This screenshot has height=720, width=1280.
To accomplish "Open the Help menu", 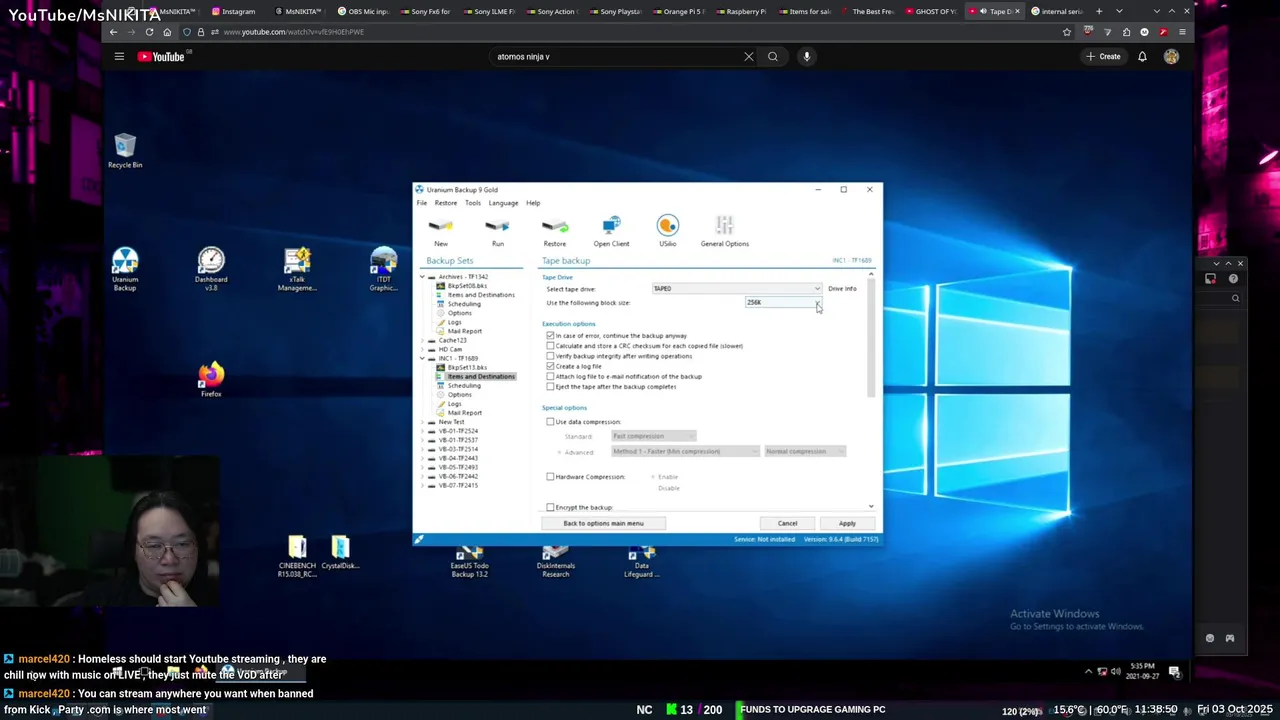I will [x=533, y=203].
